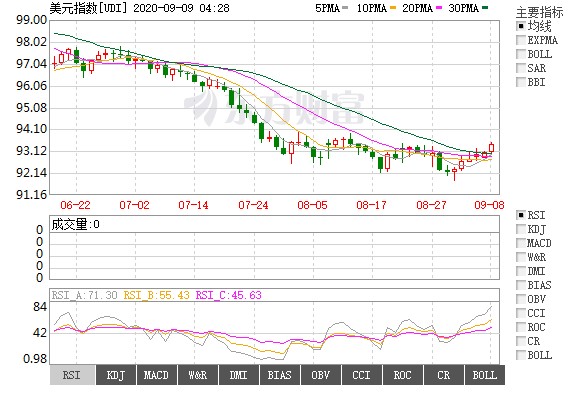Click the 10PMA legend label
Screen dimensions: 571x398
click(x=371, y=8)
